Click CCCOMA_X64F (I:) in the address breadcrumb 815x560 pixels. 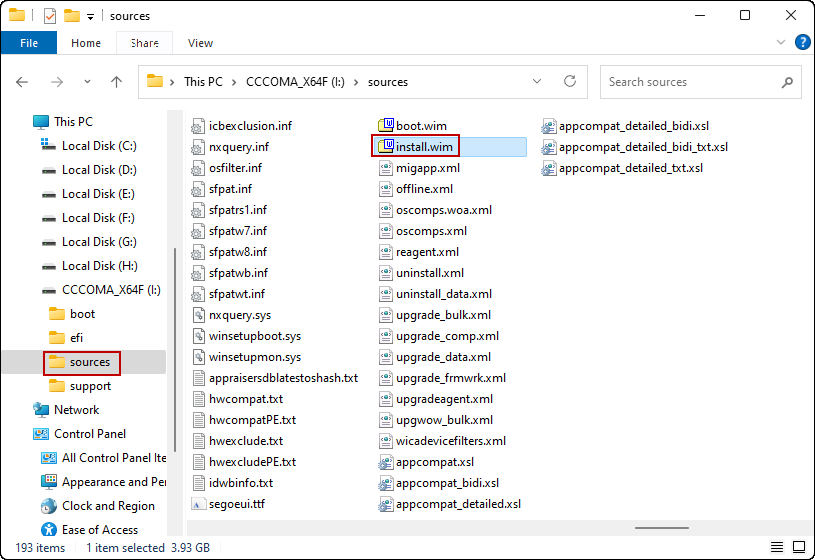pos(295,82)
